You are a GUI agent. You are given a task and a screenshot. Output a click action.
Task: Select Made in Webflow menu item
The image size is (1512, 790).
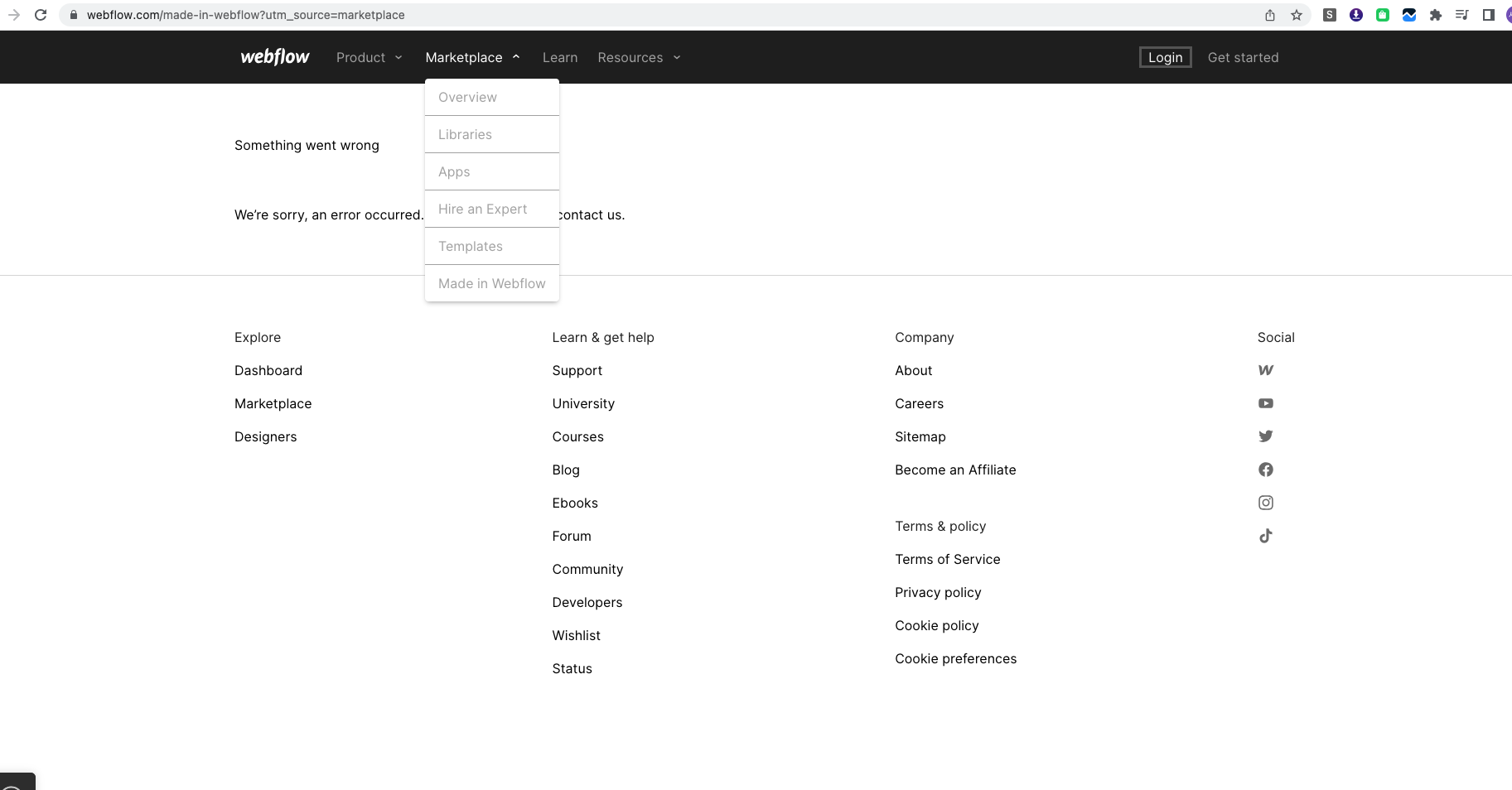pyautogui.click(x=492, y=284)
